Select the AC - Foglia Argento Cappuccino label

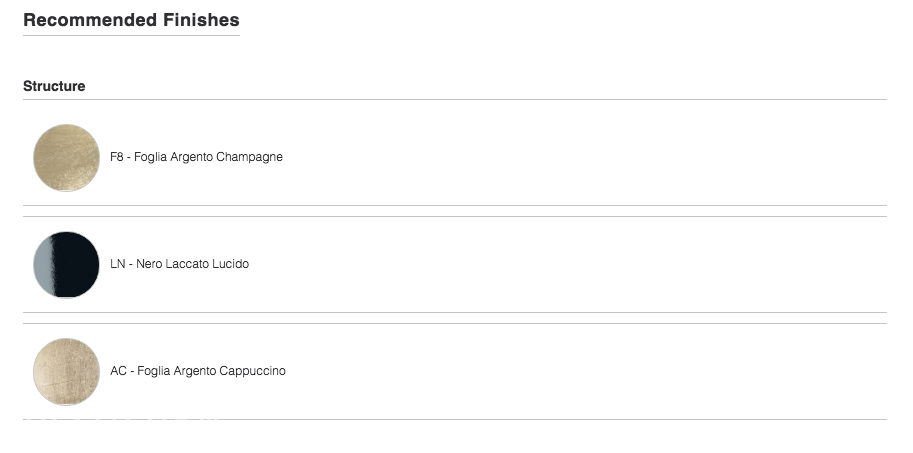pyautogui.click(x=198, y=371)
